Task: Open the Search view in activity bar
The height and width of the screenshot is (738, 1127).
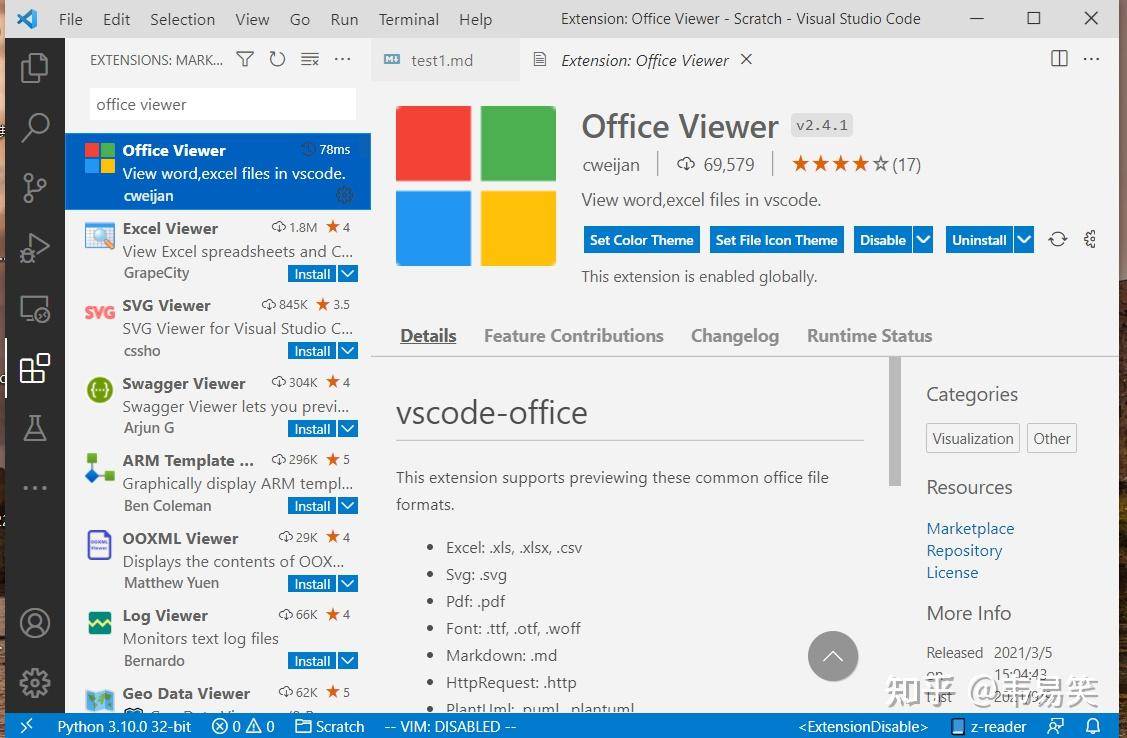Action: (34, 128)
